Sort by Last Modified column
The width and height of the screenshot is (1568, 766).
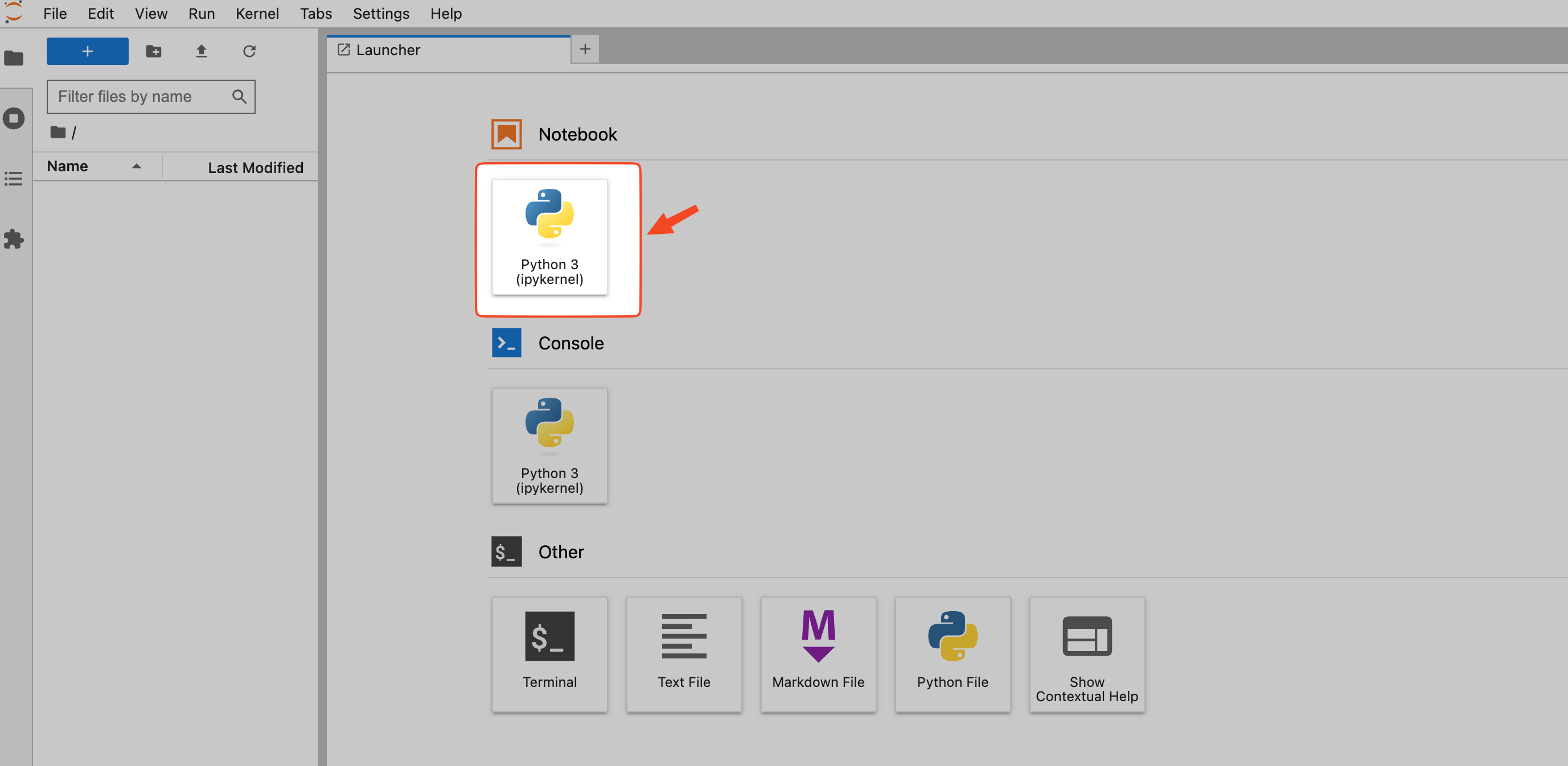255,167
